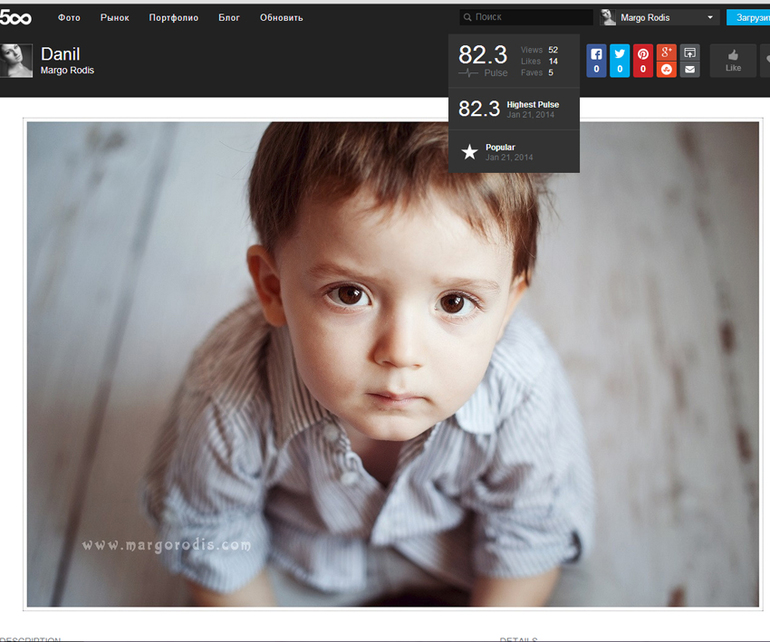Open the Рынок menu item
This screenshot has width=770, height=642.
(x=114, y=18)
